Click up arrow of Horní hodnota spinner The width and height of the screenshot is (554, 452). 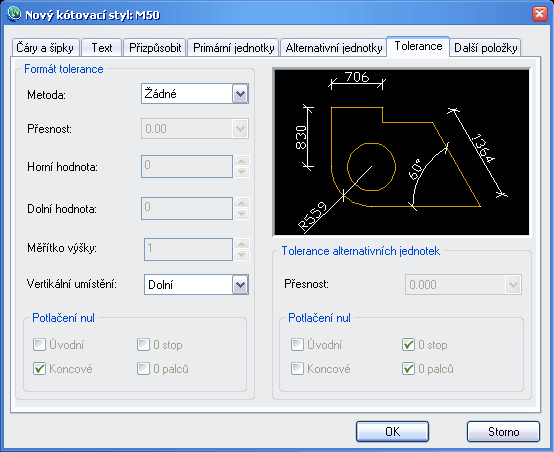pyautogui.click(x=242, y=161)
